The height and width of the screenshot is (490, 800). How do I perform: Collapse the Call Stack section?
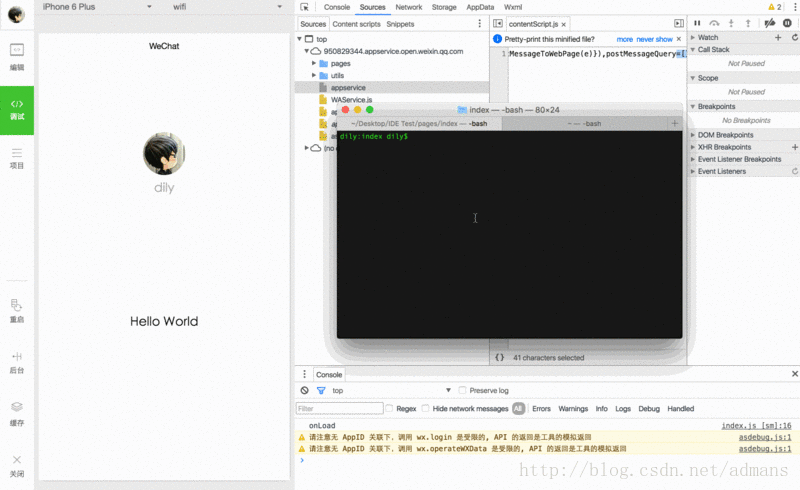[693, 50]
